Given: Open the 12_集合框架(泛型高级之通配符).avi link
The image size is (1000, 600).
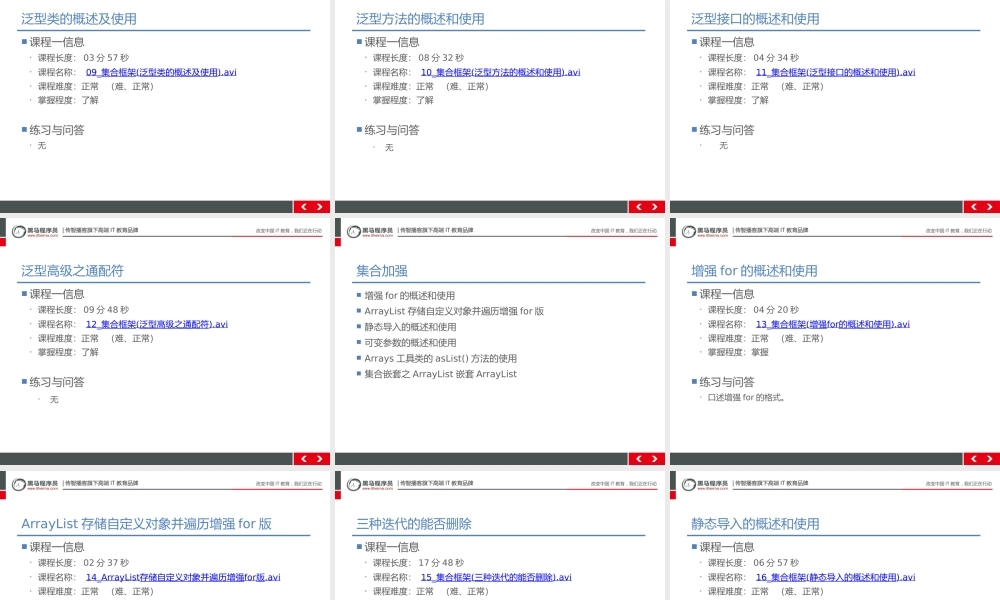Looking at the screenshot, I should (x=160, y=323).
